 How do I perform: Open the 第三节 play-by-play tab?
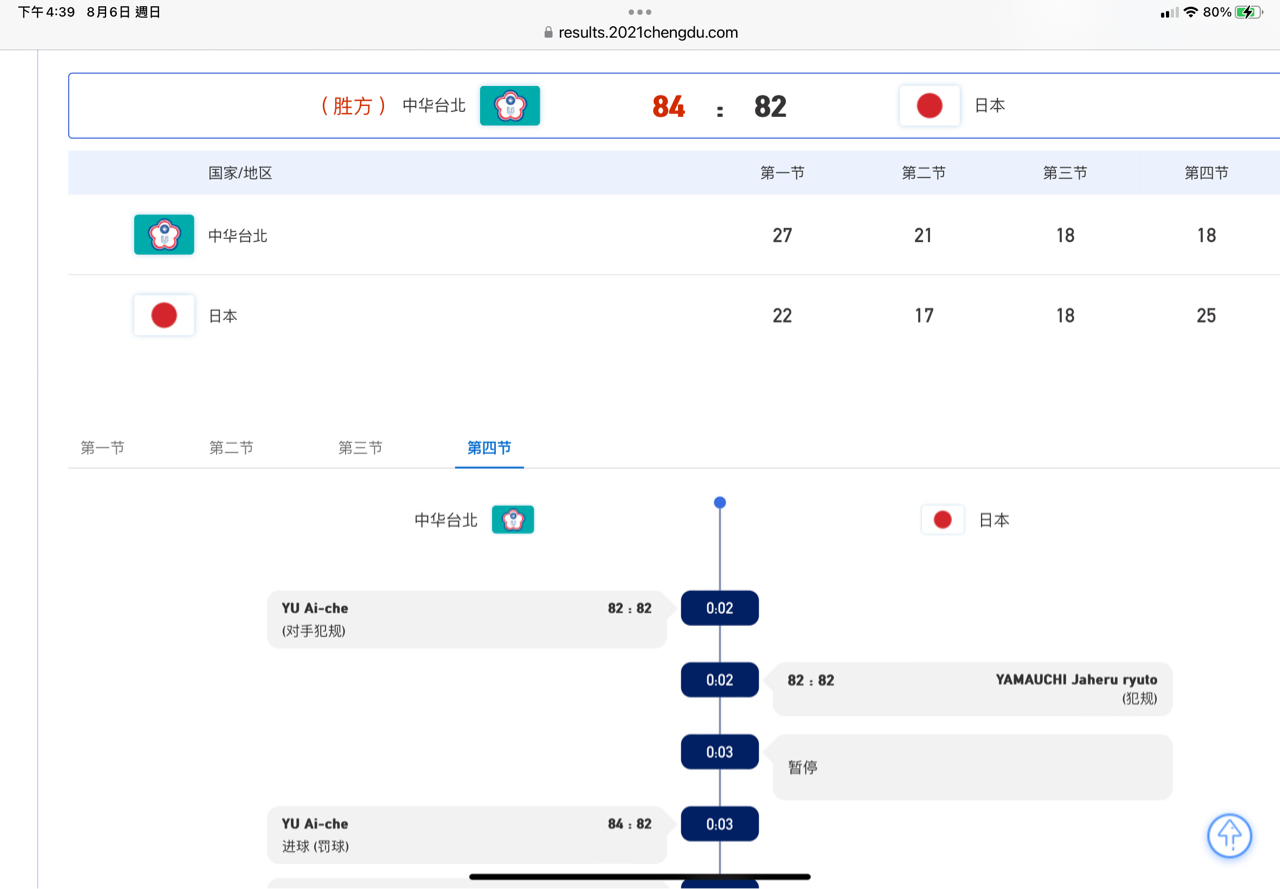click(x=360, y=448)
